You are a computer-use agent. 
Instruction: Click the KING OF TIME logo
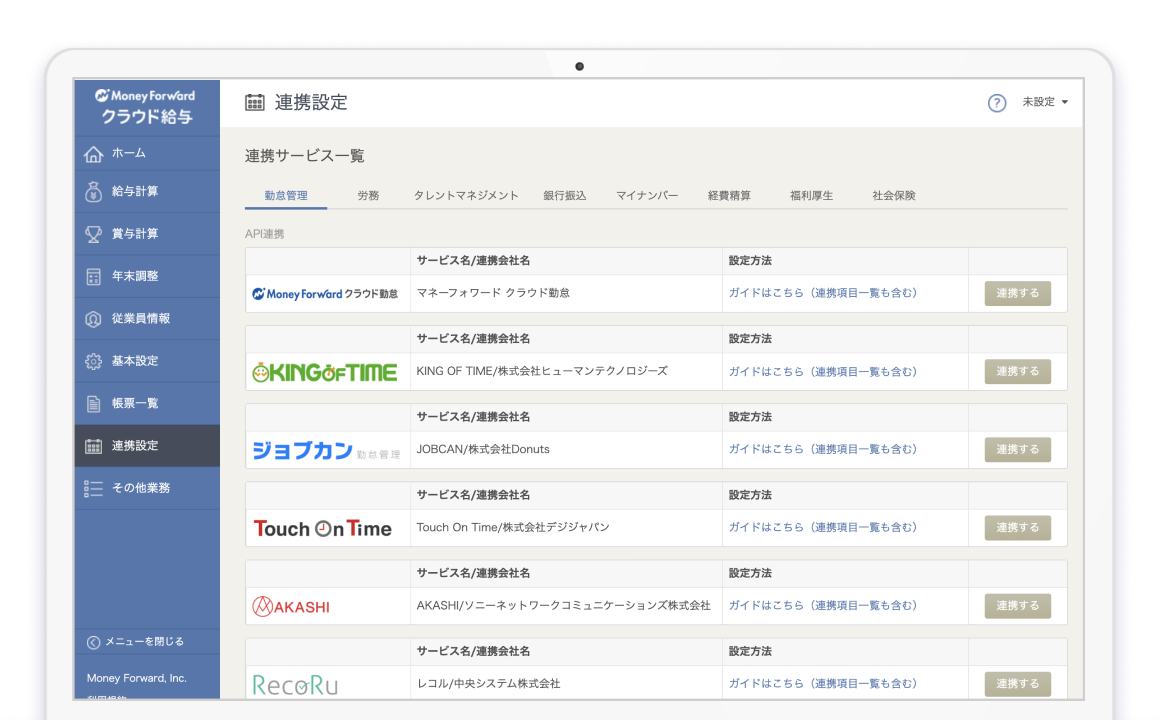(x=325, y=372)
